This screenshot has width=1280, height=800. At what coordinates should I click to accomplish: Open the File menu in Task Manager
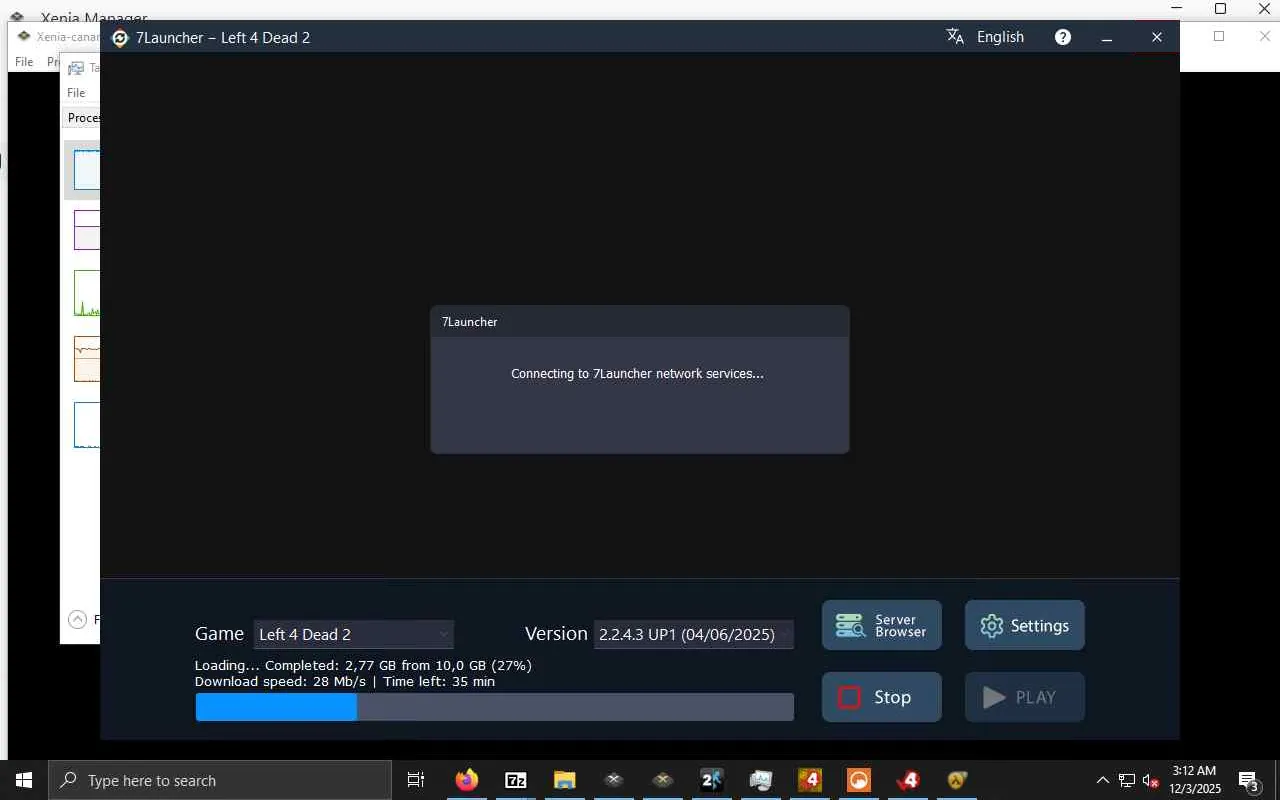tap(76, 93)
